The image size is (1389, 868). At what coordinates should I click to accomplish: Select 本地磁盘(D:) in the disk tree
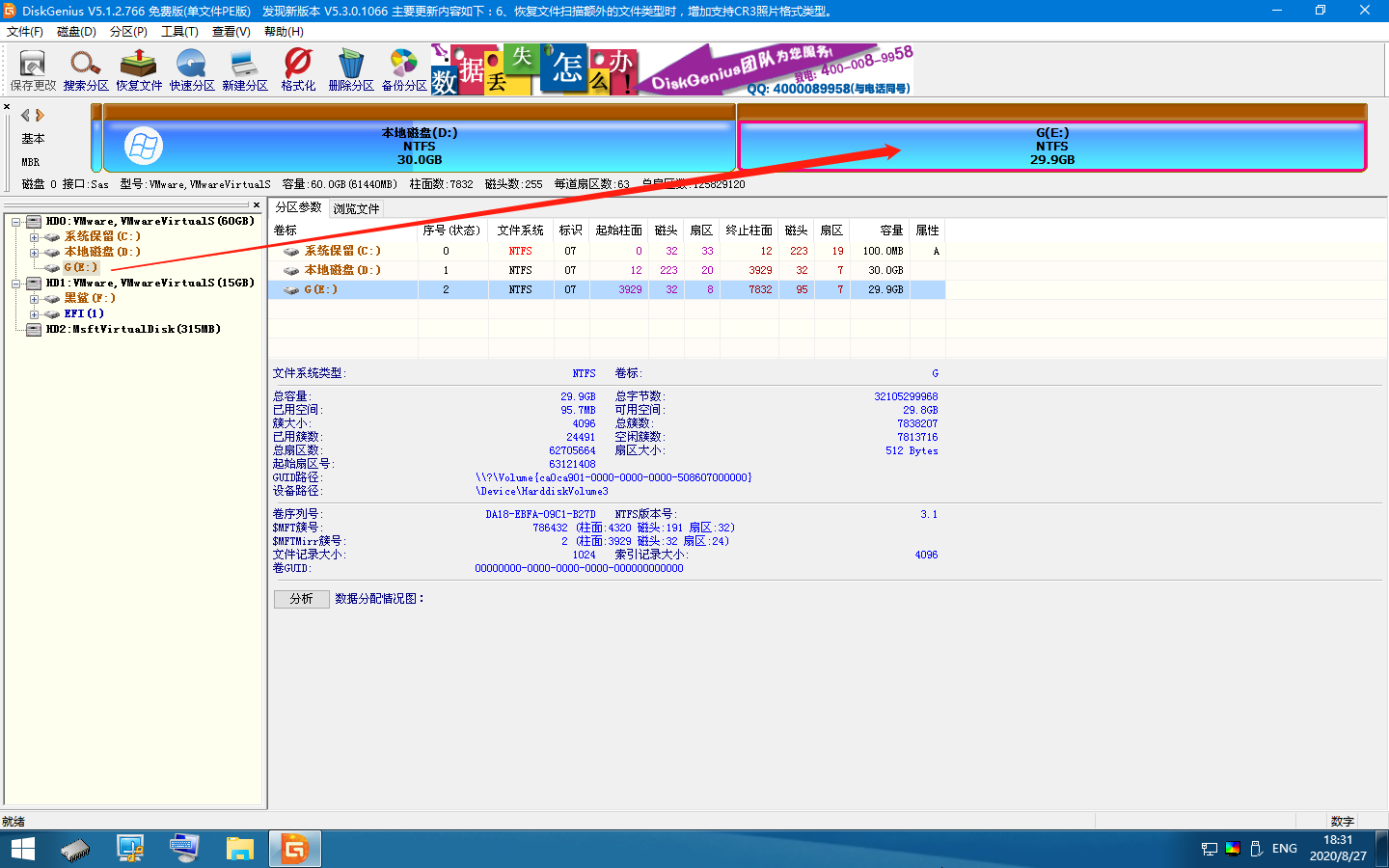tap(102, 252)
